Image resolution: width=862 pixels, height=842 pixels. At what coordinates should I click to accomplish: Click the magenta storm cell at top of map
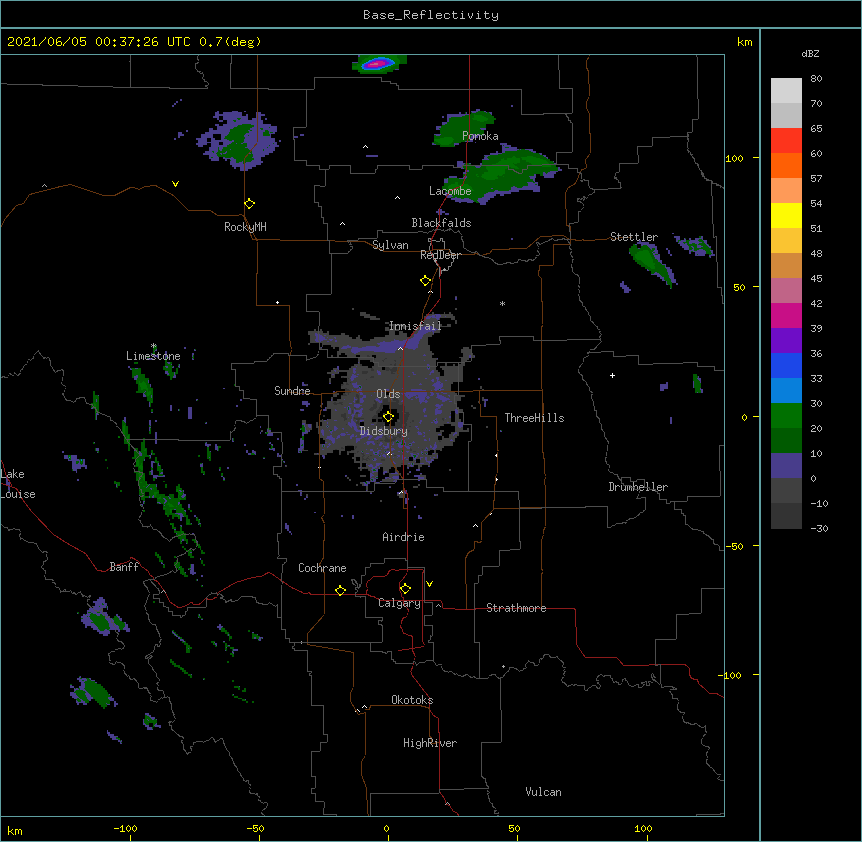point(378,64)
